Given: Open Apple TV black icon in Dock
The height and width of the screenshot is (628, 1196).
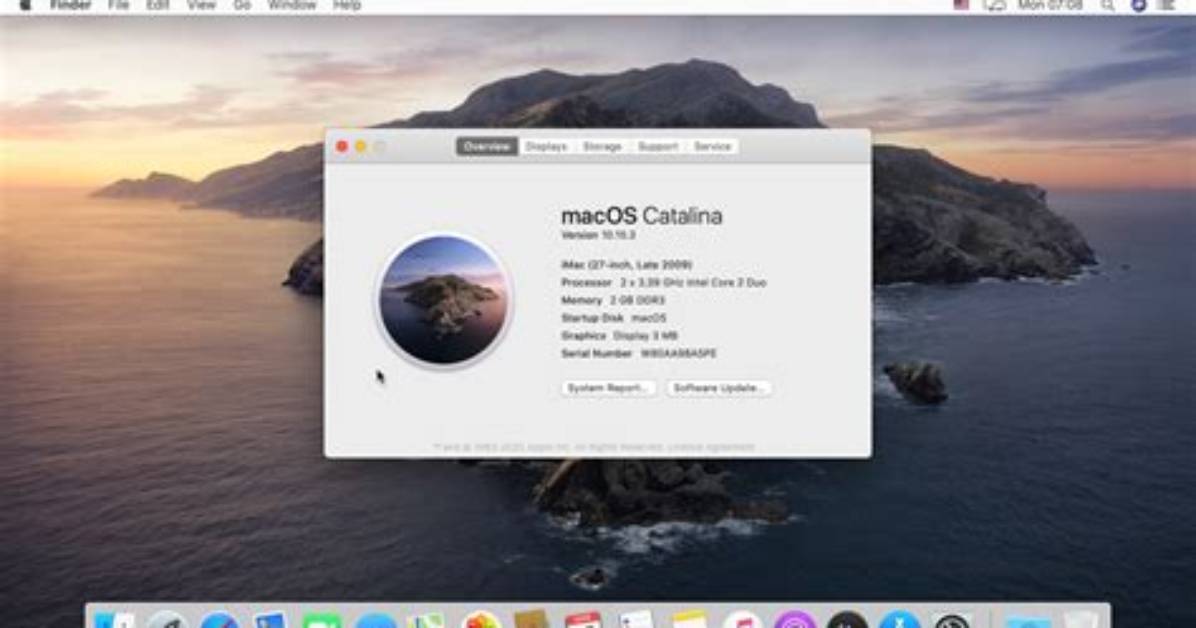Looking at the screenshot, I should (847, 620).
